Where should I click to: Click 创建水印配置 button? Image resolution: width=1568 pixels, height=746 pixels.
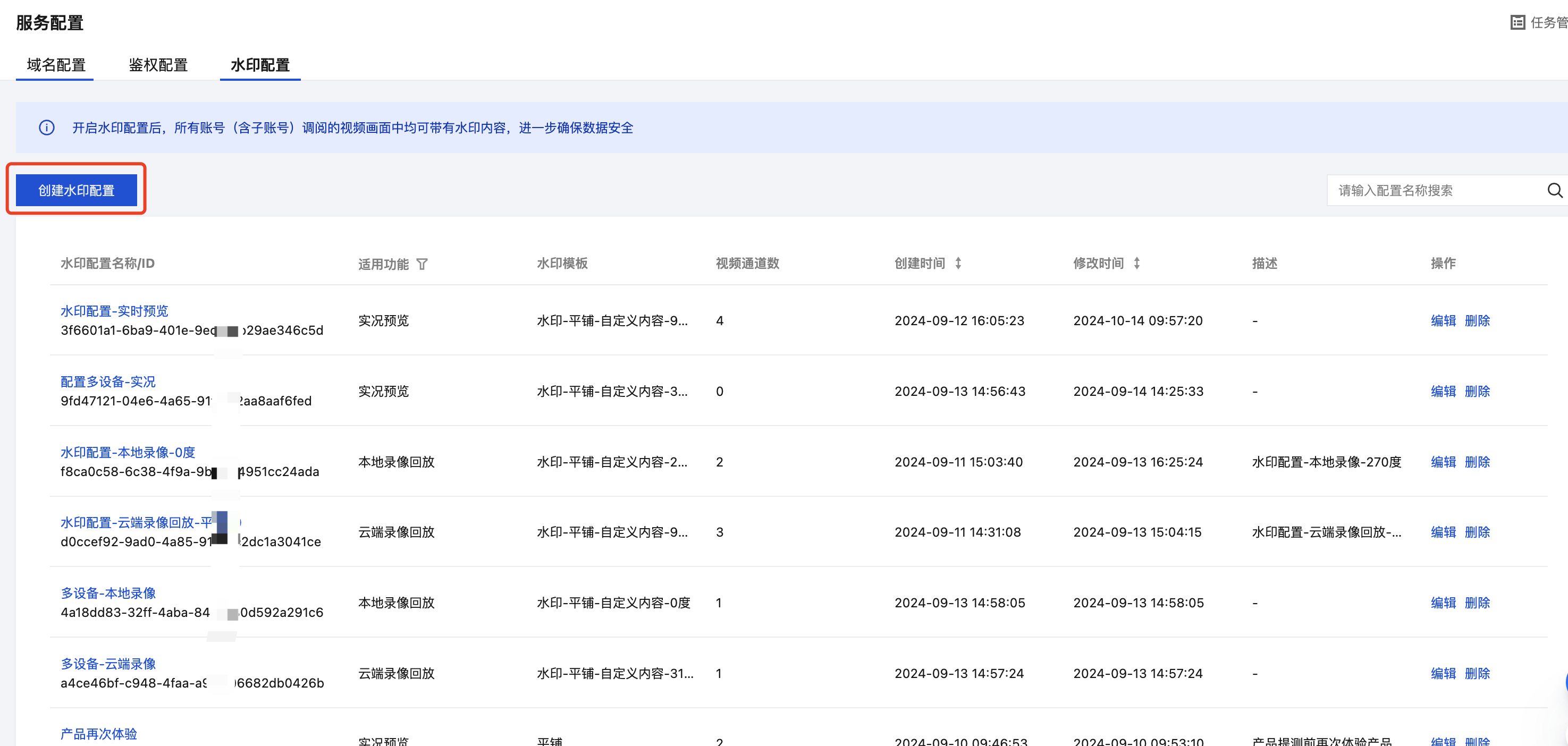click(x=77, y=190)
